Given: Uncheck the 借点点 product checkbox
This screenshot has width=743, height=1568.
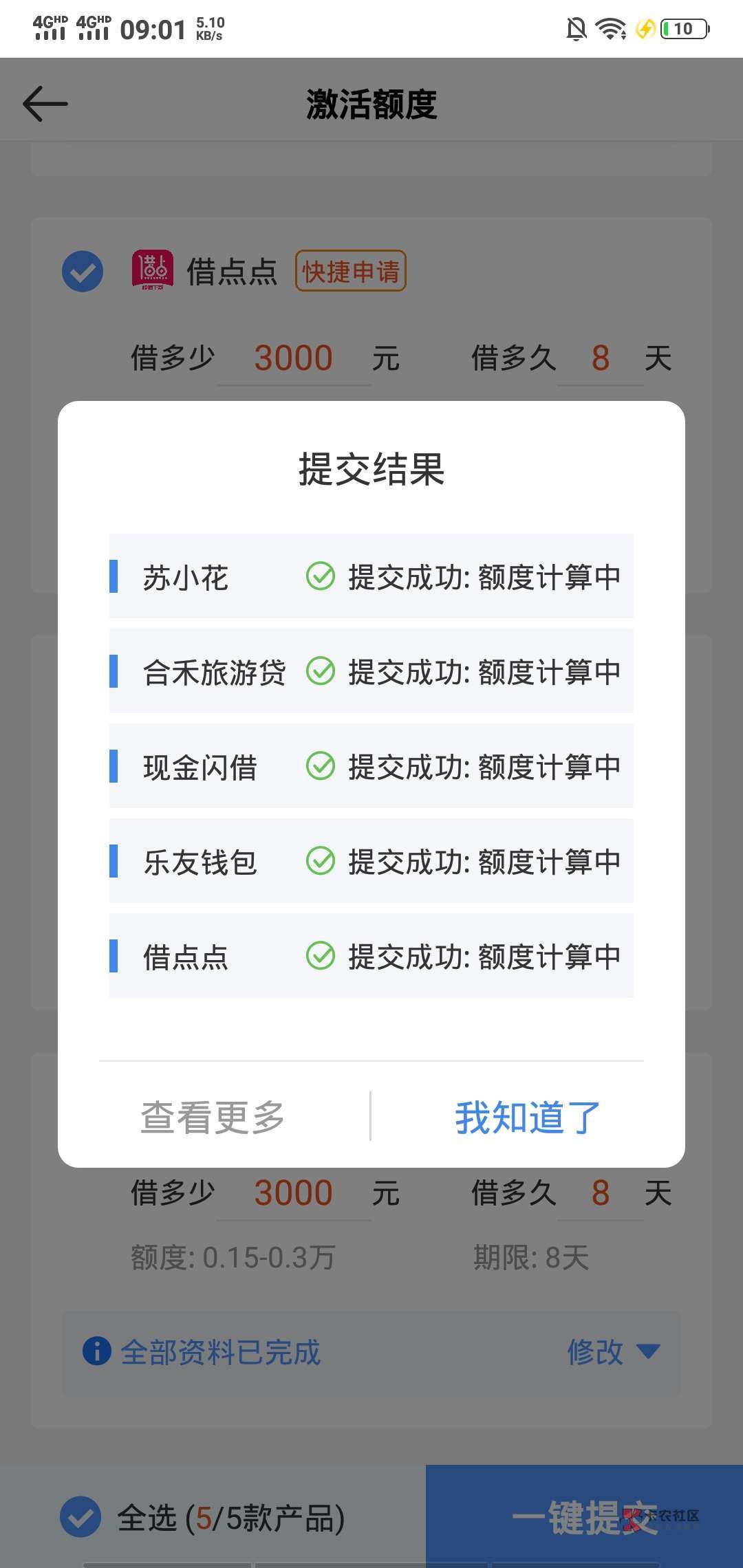Looking at the screenshot, I should point(83,271).
